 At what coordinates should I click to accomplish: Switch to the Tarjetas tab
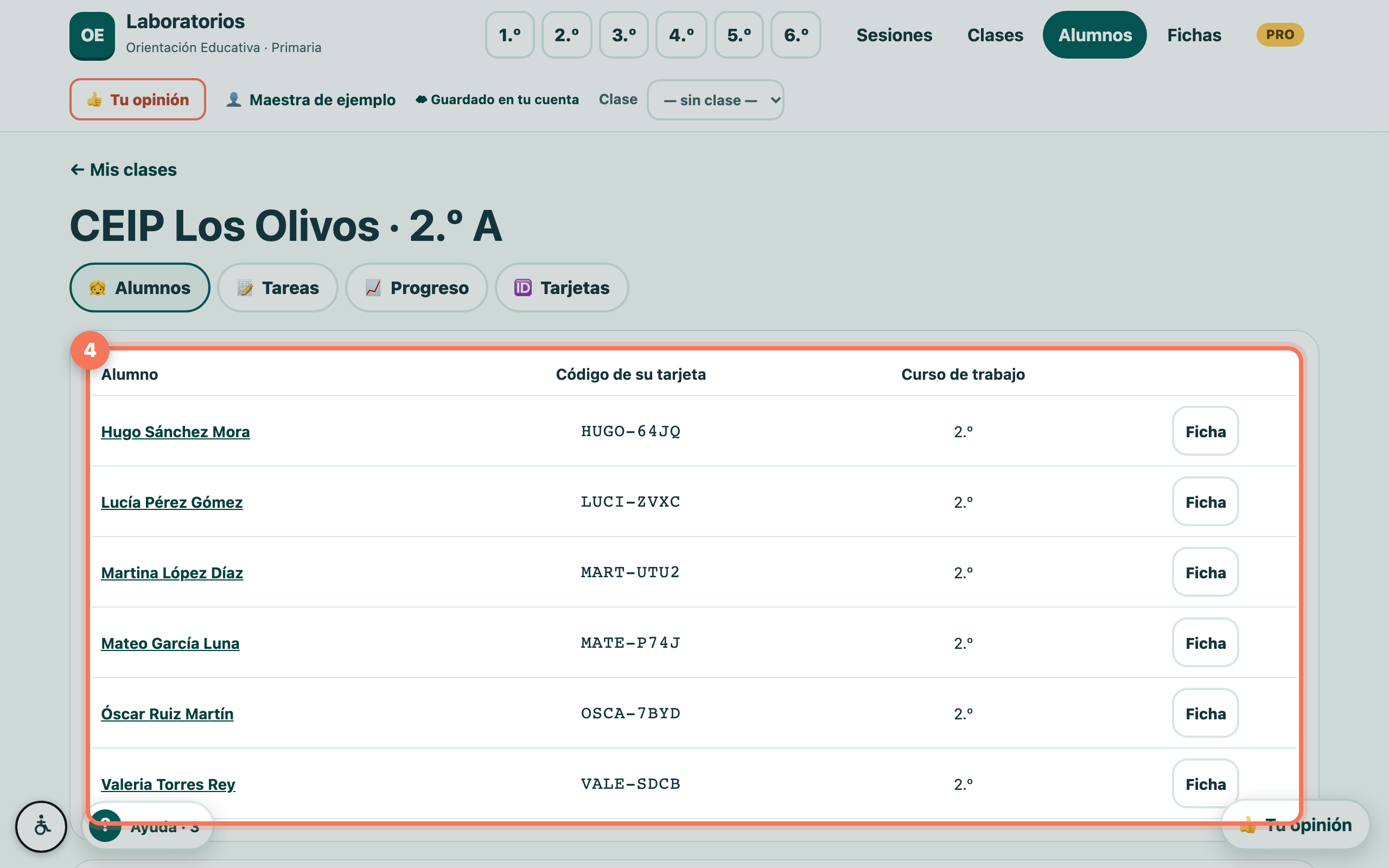coord(562,288)
